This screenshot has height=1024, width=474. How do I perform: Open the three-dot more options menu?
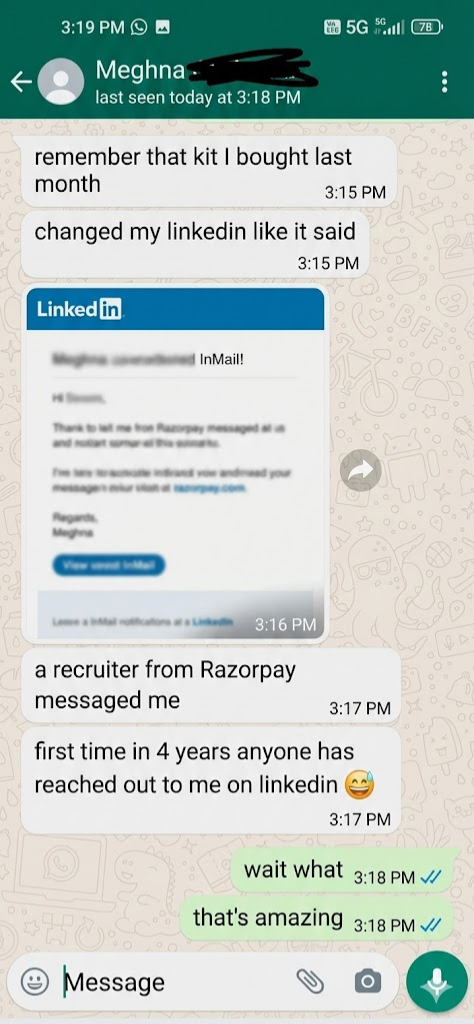pyautogui.click(x=445, y=82)
